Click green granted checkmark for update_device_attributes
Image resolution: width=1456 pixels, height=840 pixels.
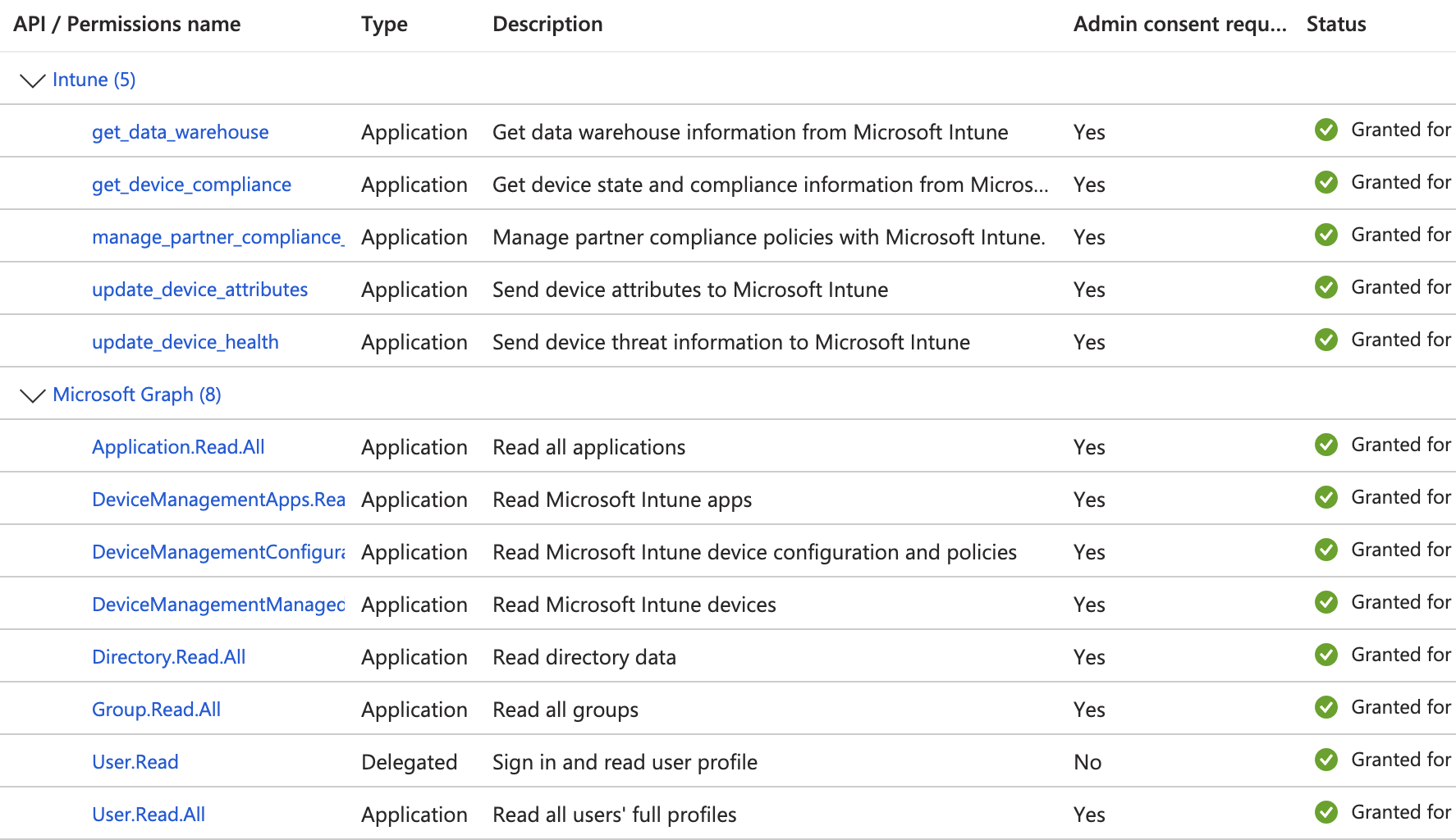click(1326, 287)
